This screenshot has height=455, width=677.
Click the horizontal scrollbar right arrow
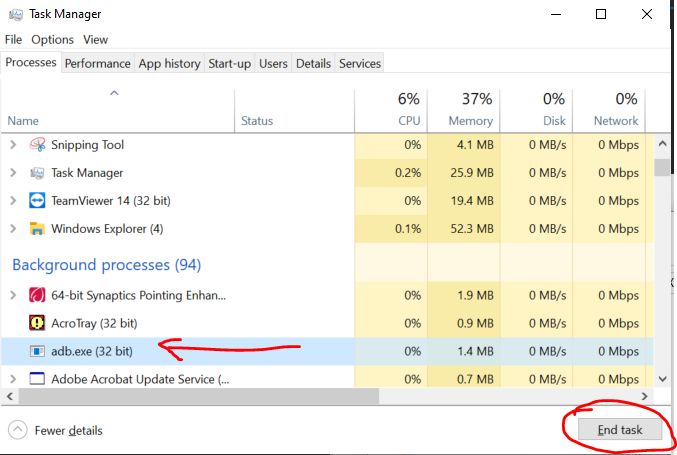[x=645, y=396]
